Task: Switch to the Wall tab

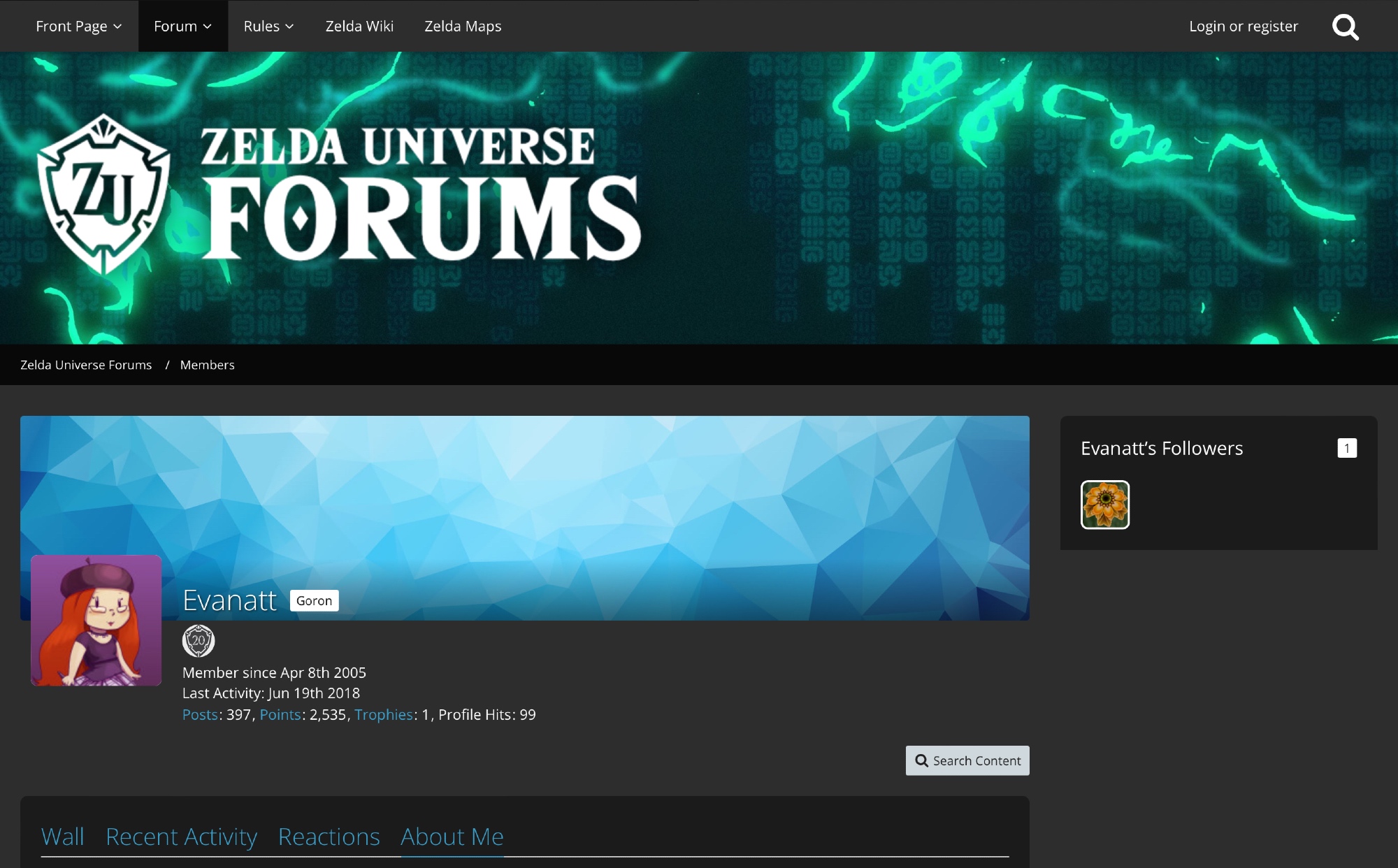Action: coord(62,837)
